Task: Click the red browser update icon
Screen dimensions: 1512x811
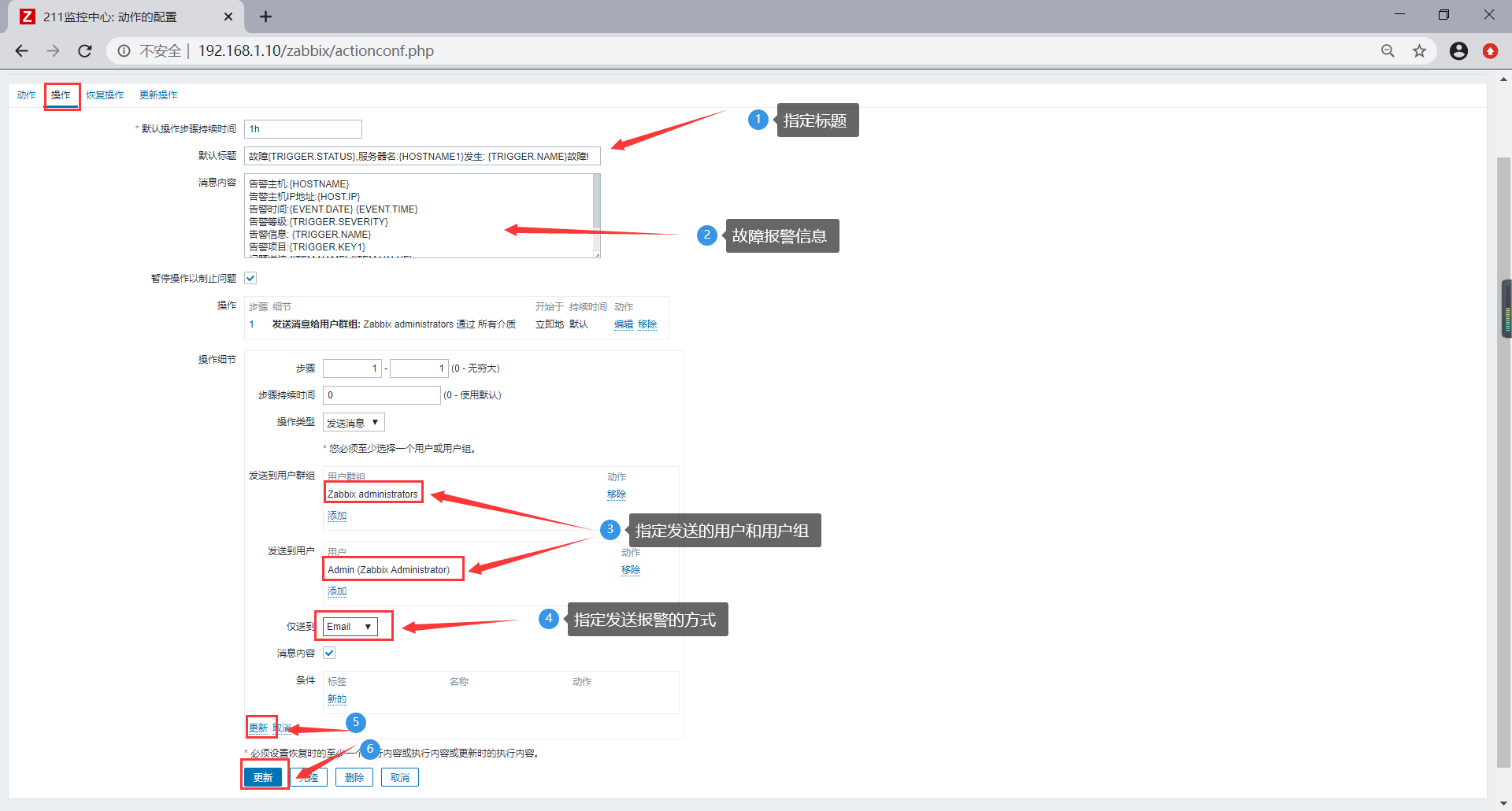Action: pos(1490,51)
